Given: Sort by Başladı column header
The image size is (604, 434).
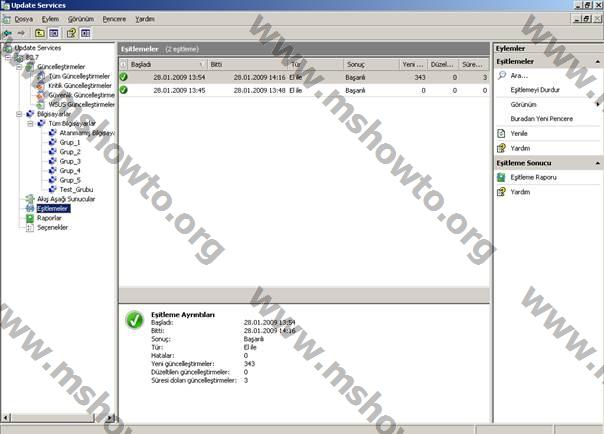Looking at the screenshot, I should [x=168, y=64].
